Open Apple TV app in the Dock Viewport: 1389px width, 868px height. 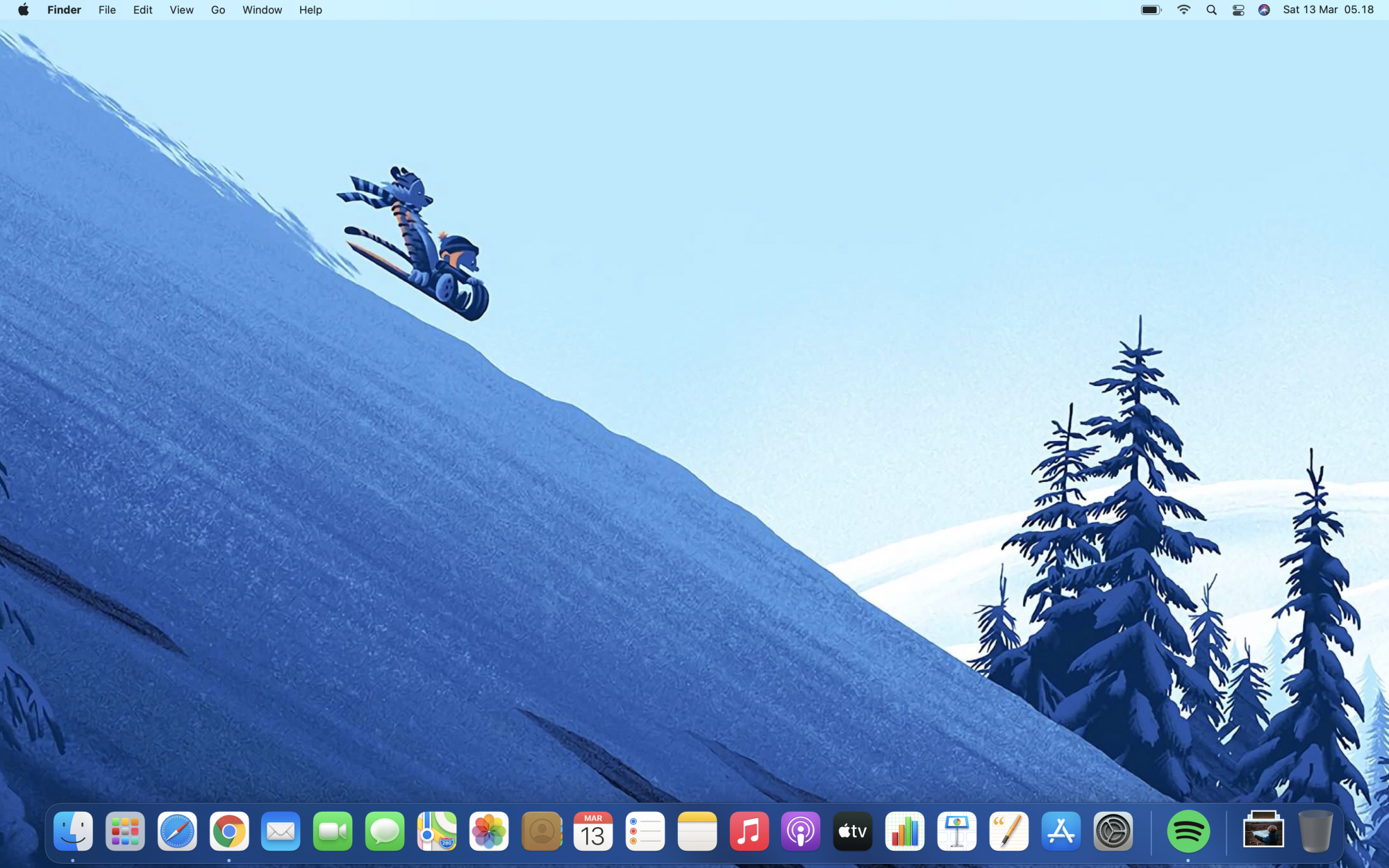pyautogui.click(x=853, y=831)
